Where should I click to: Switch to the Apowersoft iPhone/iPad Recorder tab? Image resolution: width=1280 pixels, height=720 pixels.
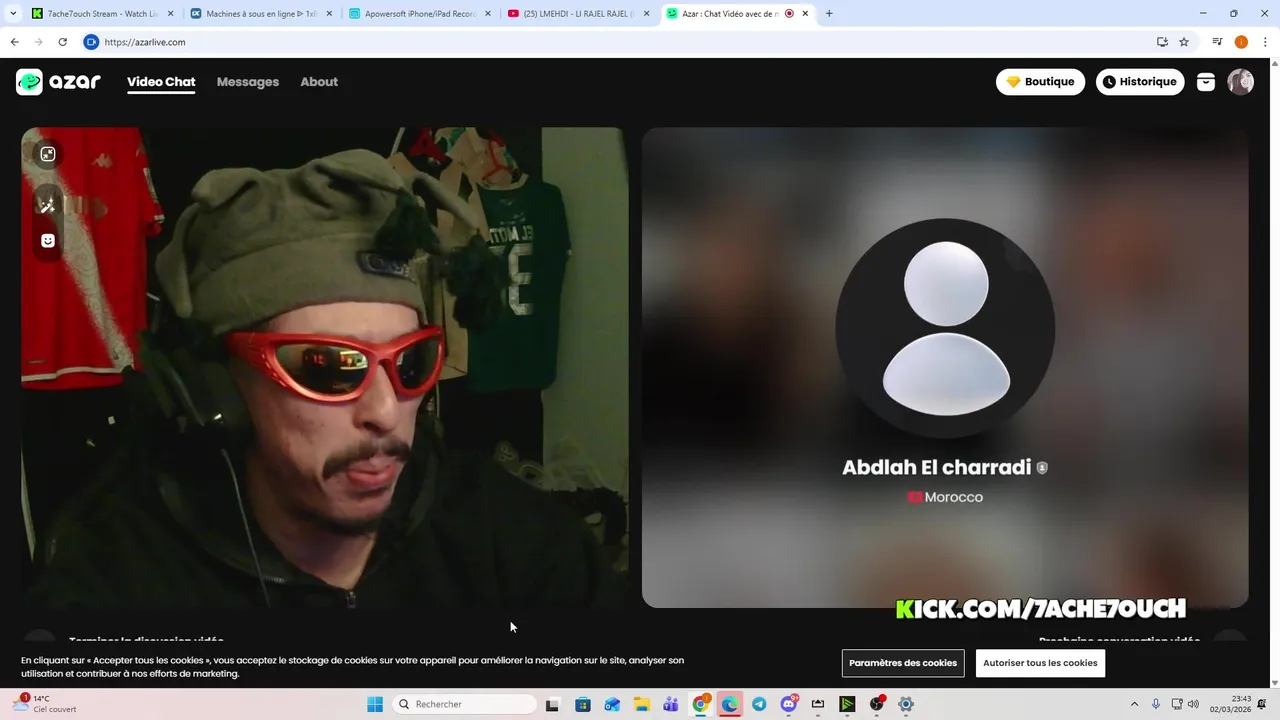point(419,14)
